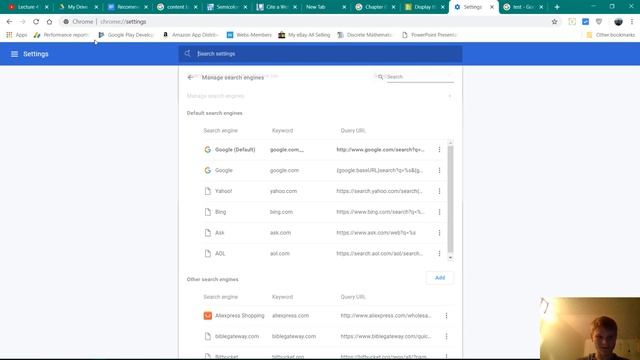Open the Google Play Developer bookmark
640x360 pixels.
pyautogui.click(x=126, y=35)
